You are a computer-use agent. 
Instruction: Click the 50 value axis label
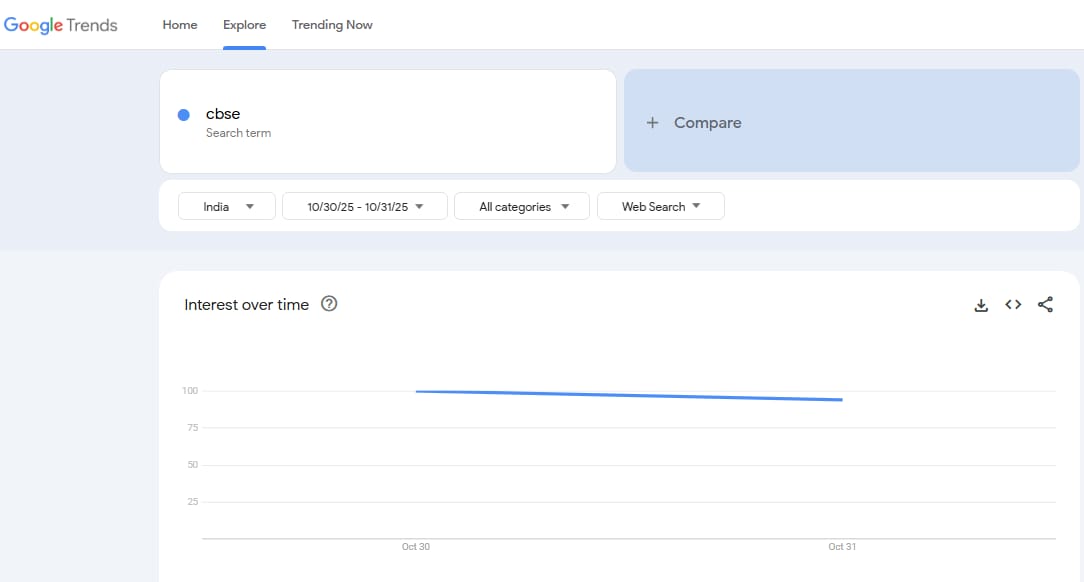(x=193, y=465)
